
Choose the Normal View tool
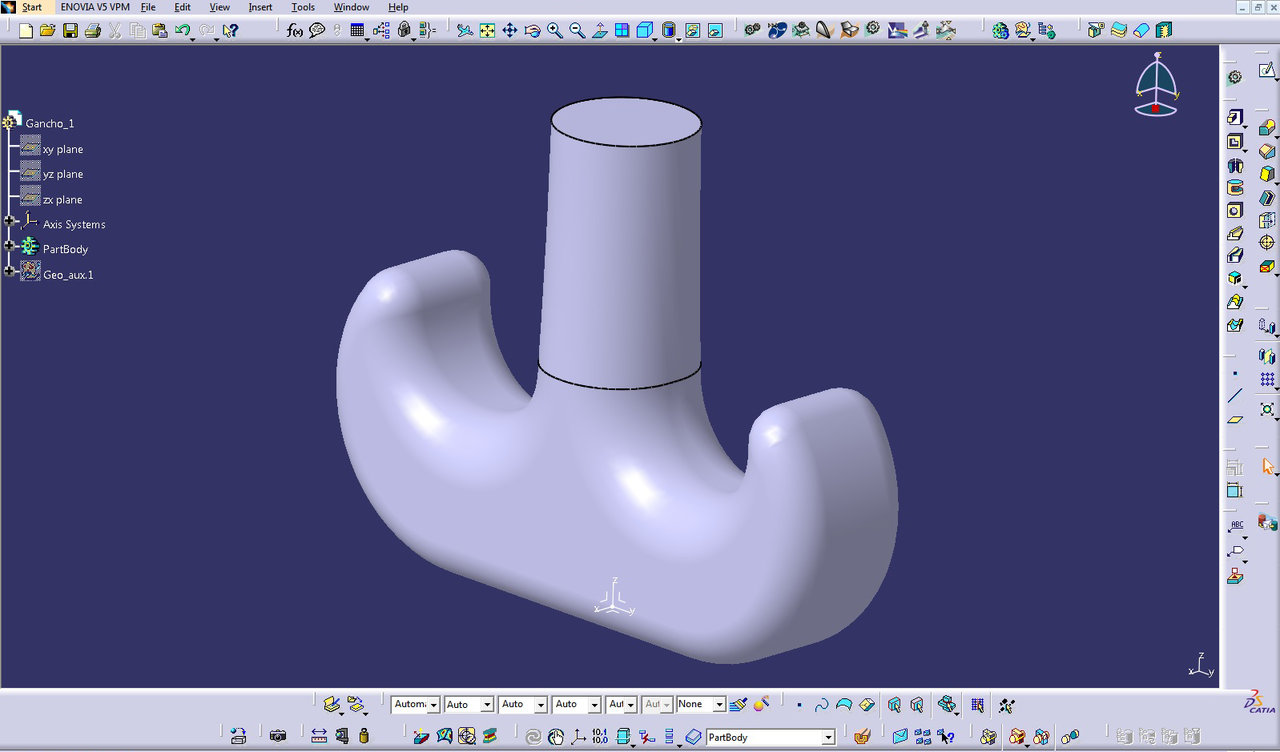pos(599,31)
